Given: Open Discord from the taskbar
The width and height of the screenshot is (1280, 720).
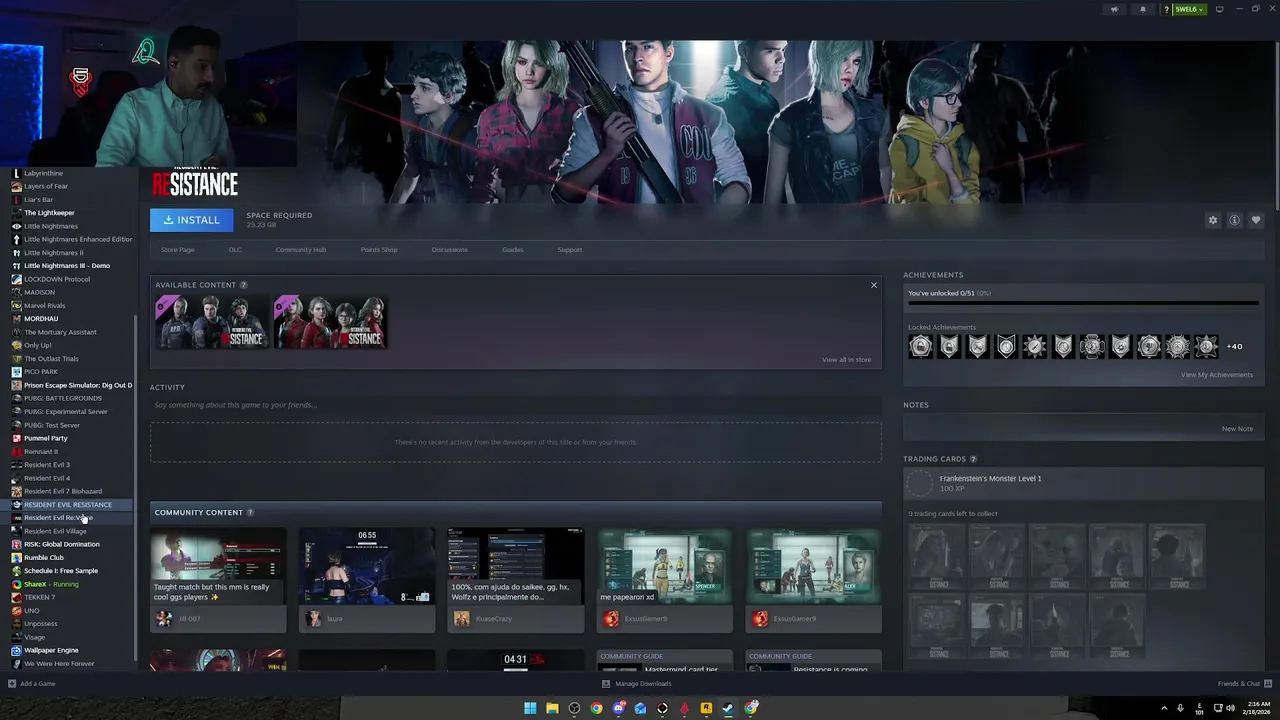Looking at the screenshot, I should click(x=618, y=708).
